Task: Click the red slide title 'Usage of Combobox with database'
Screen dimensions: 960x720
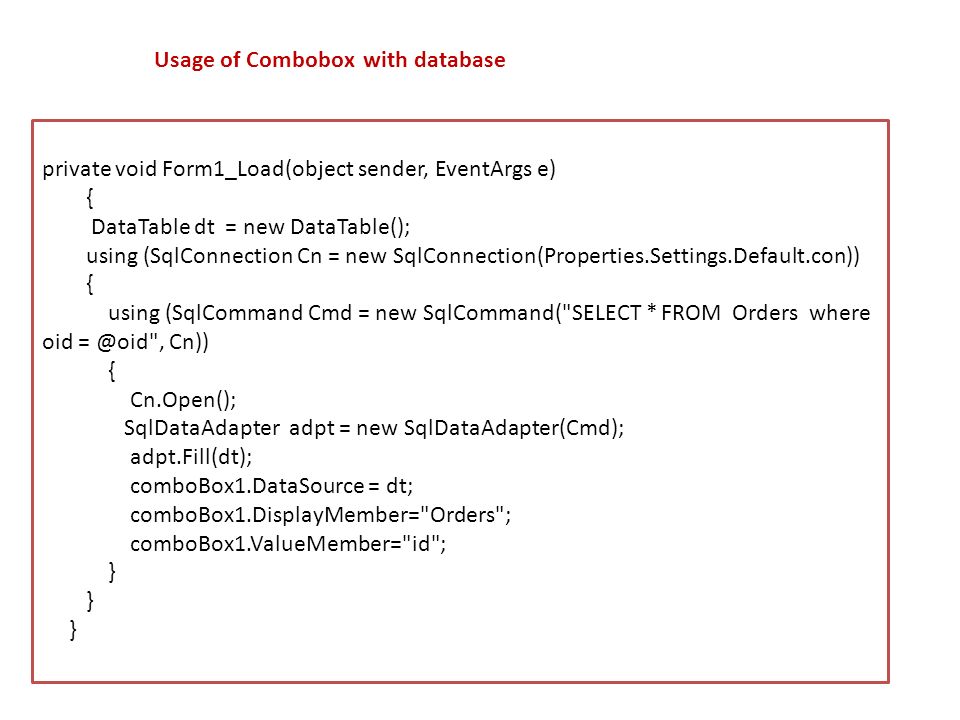Action: 329,60
